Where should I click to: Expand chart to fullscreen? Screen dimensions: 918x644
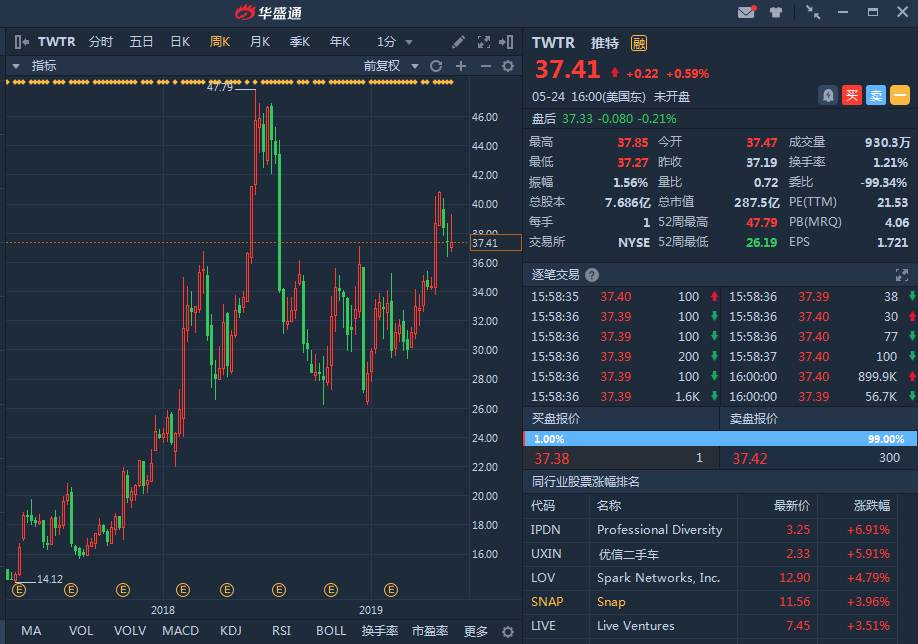coord(484,42)
